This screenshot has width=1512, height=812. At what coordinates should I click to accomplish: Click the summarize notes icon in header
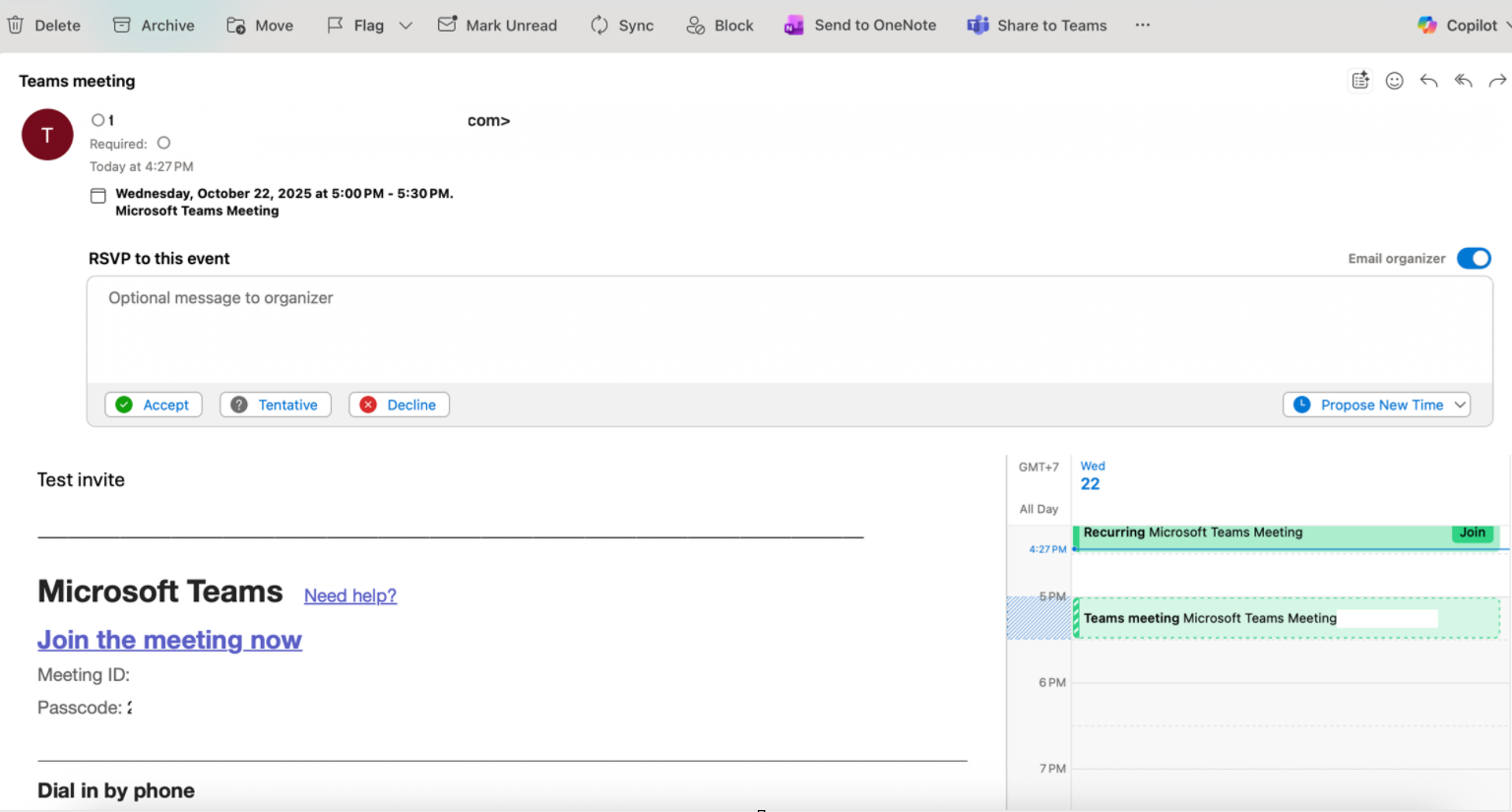1360,81
